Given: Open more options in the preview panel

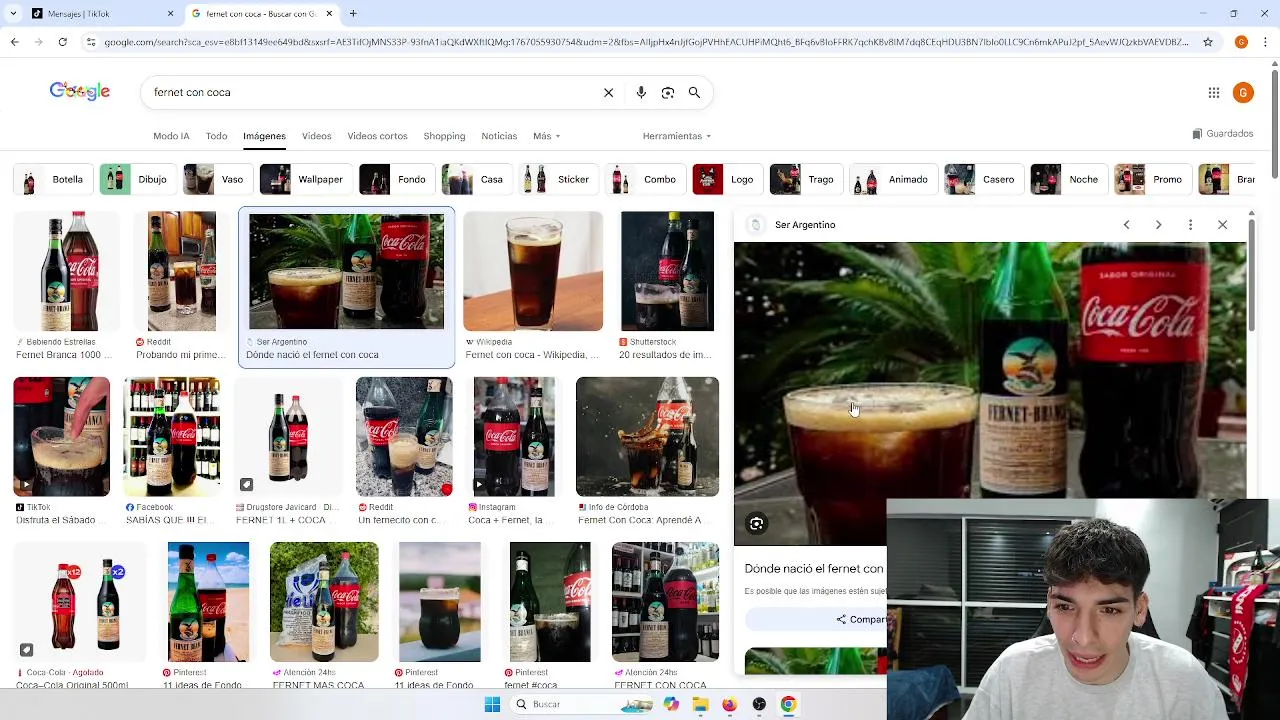Looking at the screenshot, I should pos(1190,225).
